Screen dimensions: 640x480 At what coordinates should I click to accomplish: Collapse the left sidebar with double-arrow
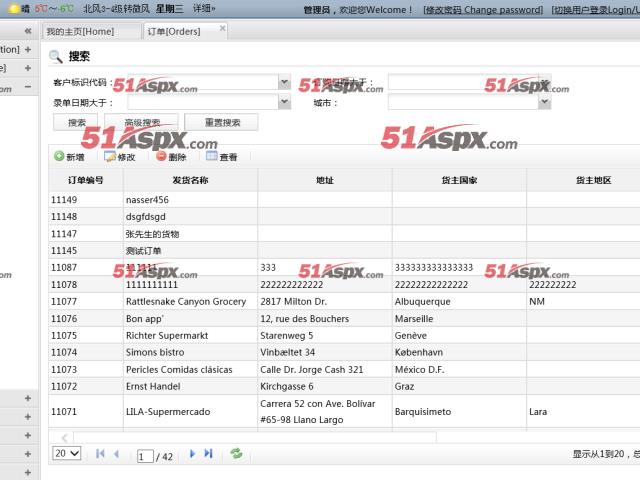[x=28, y=31]
